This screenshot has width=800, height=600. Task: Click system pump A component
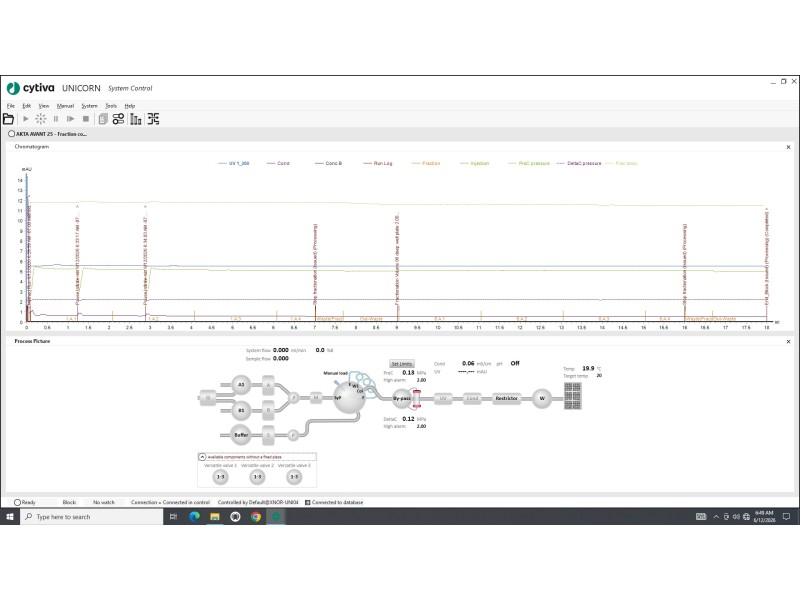tap(268, 385)
